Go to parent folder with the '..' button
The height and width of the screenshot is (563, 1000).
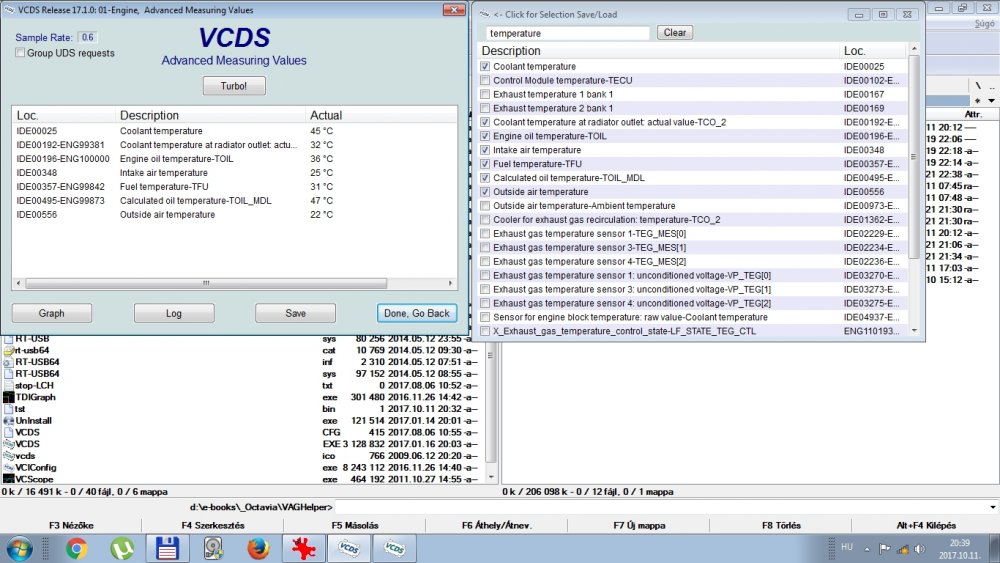(x=992, y=85)
